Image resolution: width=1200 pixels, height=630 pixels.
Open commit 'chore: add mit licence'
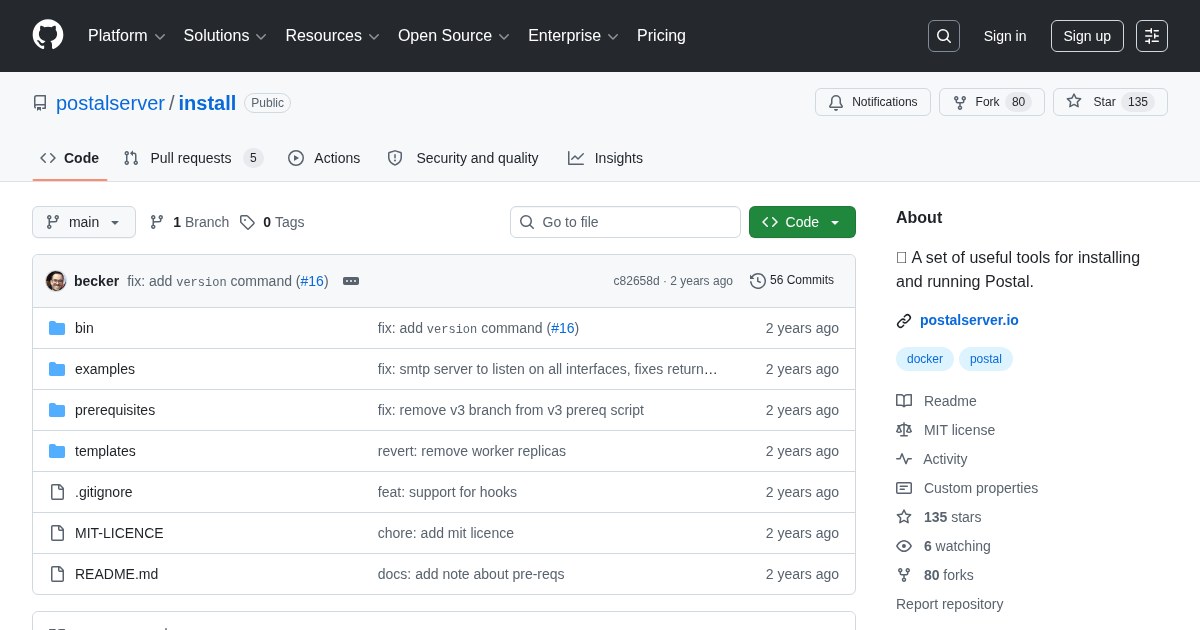[x=446, y=533]
